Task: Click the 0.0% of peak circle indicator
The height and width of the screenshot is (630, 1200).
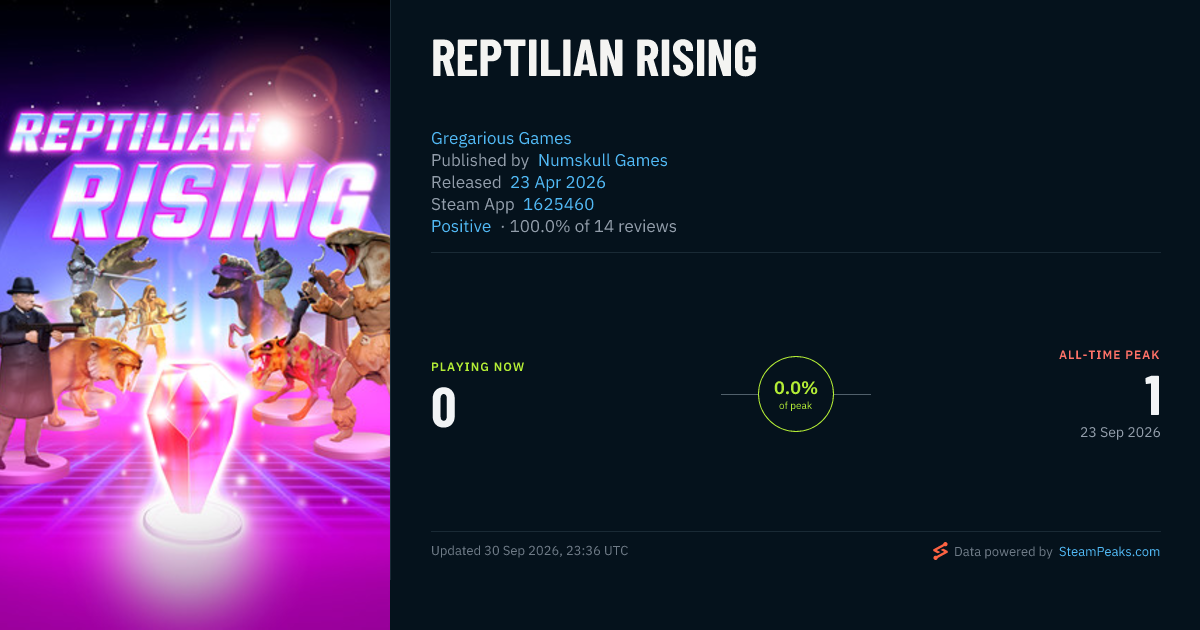Action: 796,394
